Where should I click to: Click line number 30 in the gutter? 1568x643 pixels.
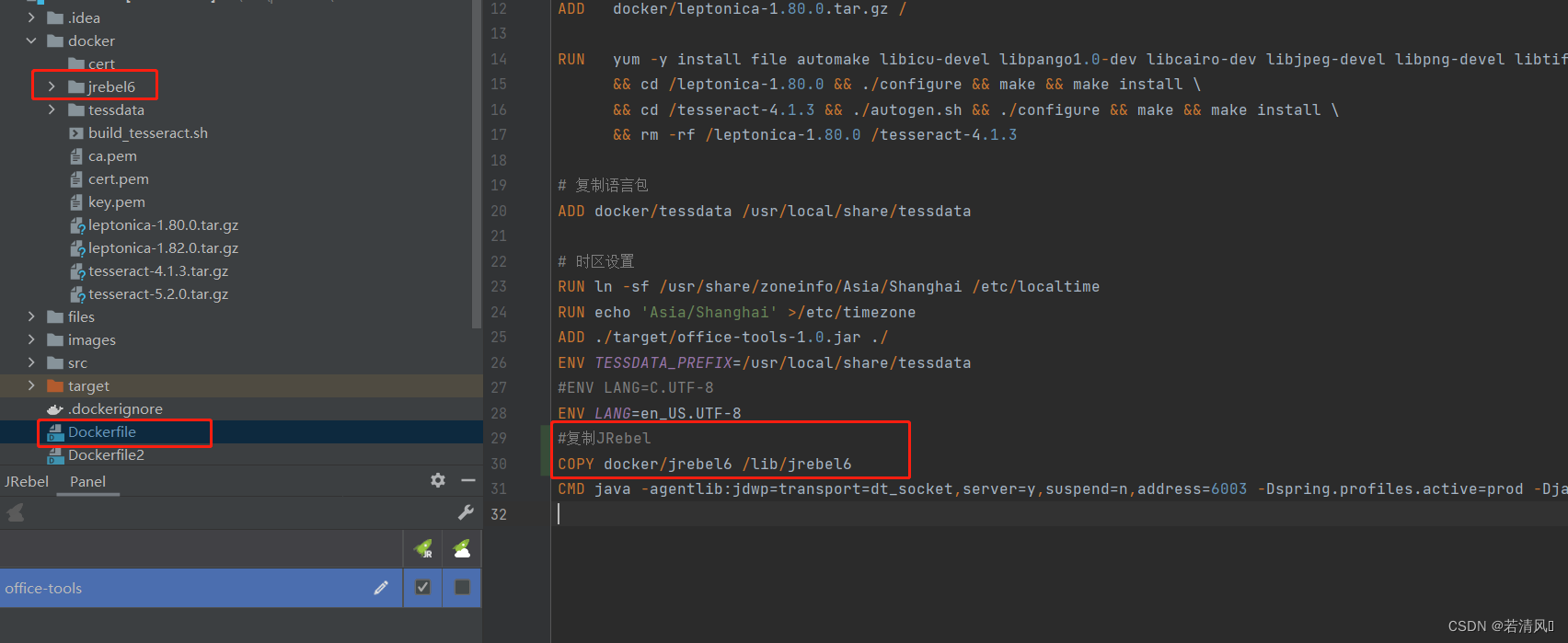coord(499,464)
